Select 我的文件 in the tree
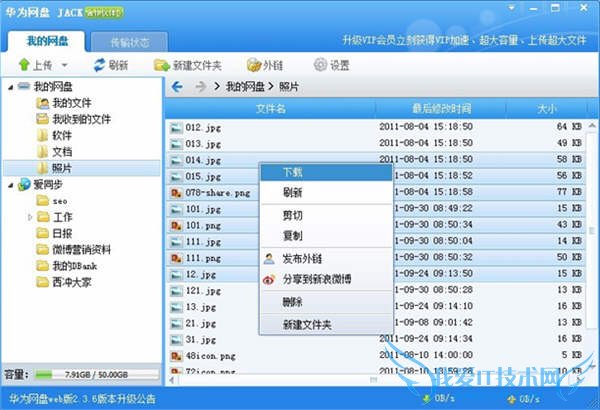 pyautogui.click(x=72, y=103)
